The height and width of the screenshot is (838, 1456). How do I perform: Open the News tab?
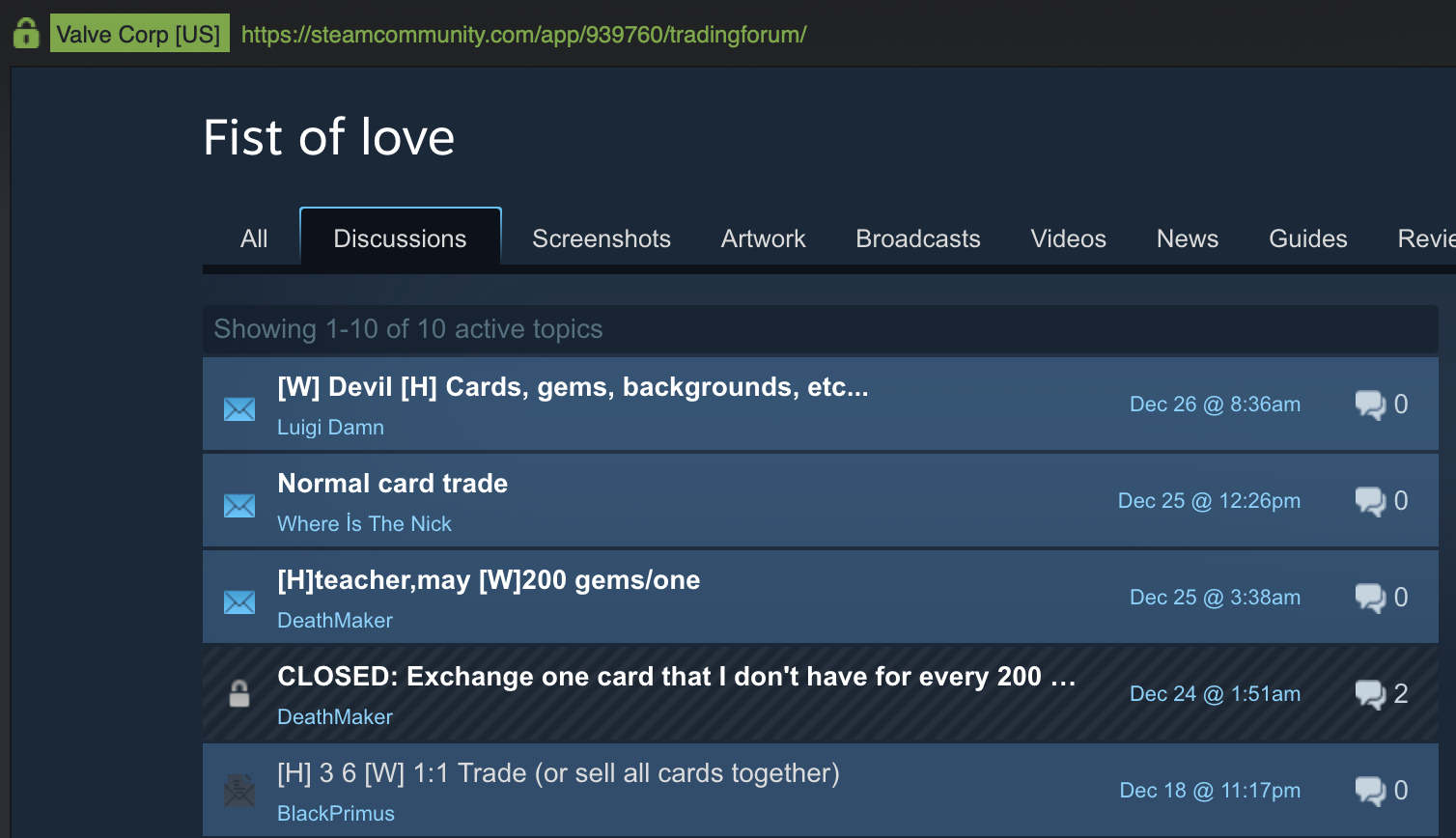[1188, 238]
